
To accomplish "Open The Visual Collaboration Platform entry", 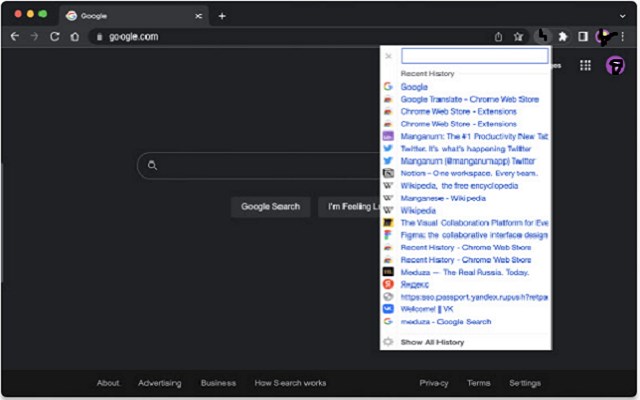I will [x=474, y=223].
